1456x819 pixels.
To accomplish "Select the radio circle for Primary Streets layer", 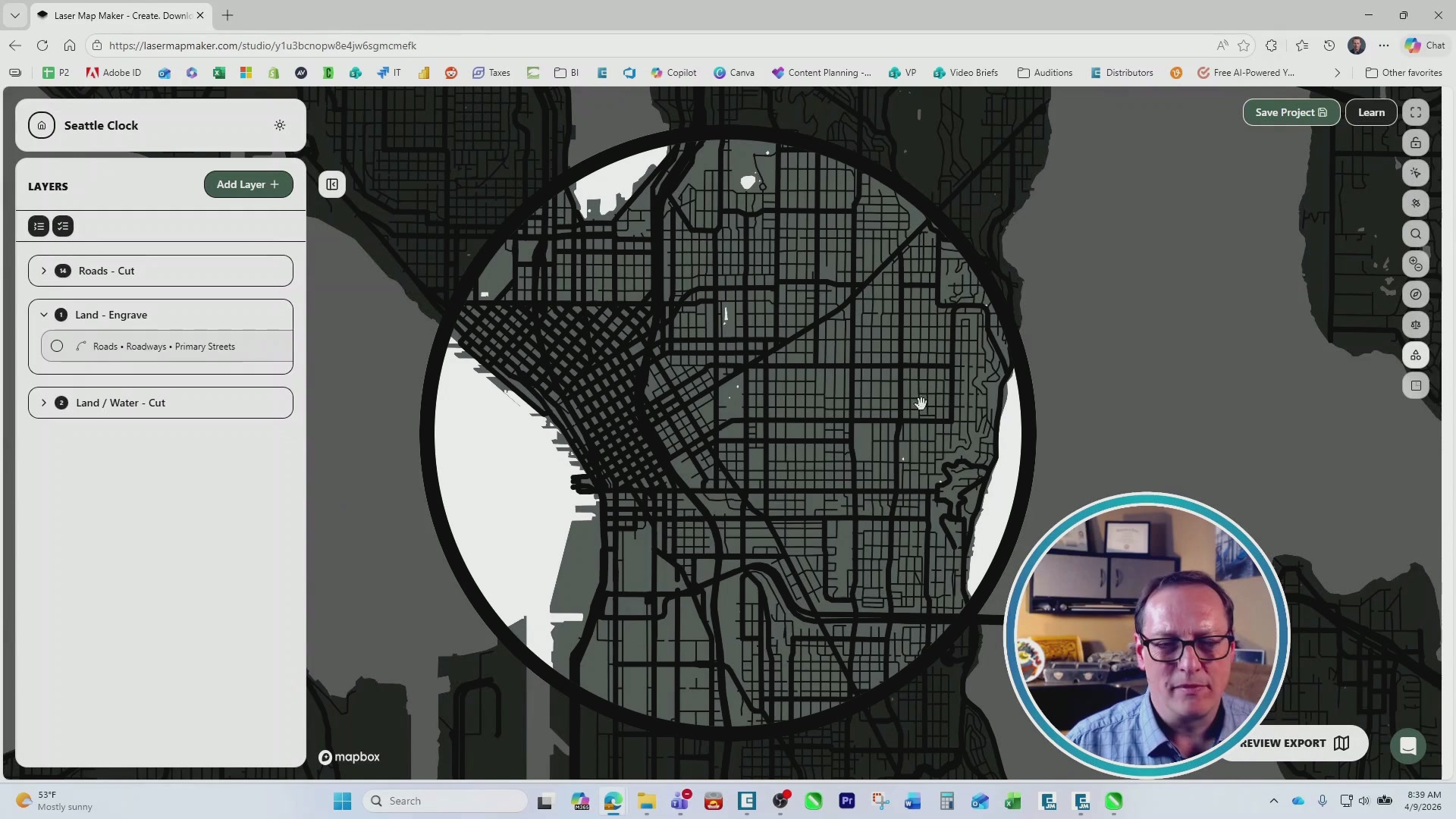I will click(x=57, y=346).
